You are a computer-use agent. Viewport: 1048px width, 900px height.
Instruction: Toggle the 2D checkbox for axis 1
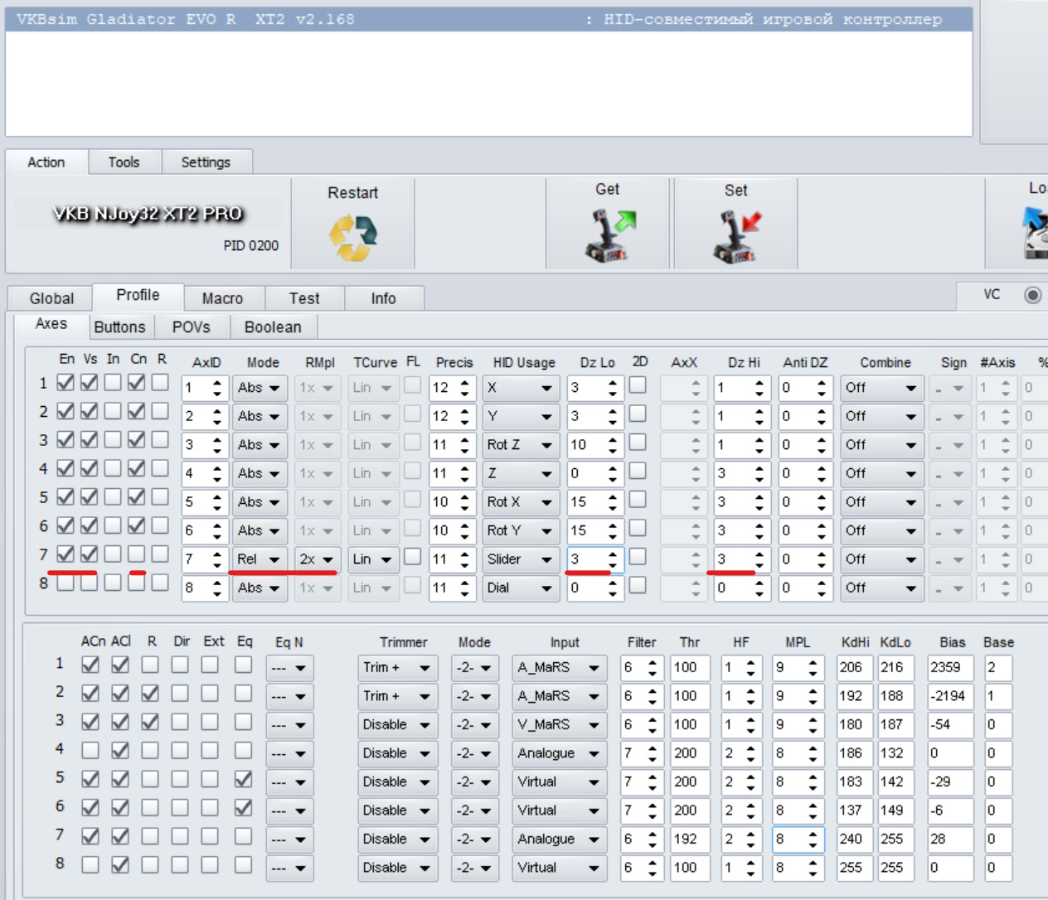(638, 385)
